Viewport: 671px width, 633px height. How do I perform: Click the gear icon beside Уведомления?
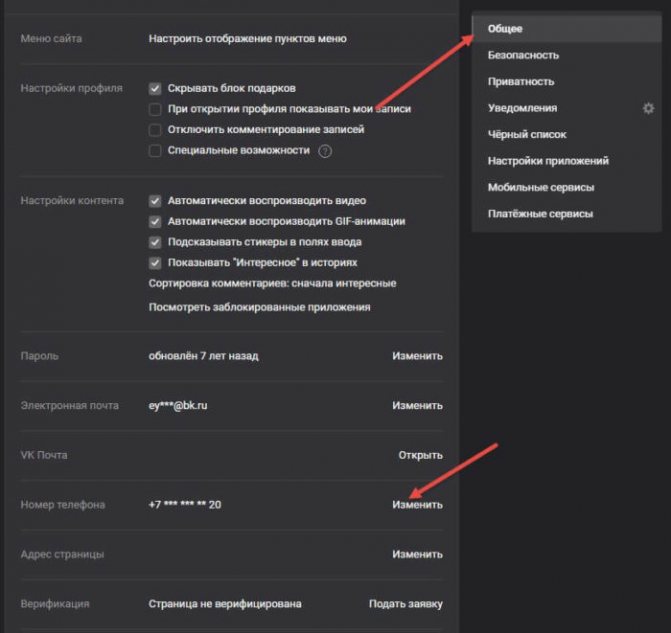tap(648, 108)
